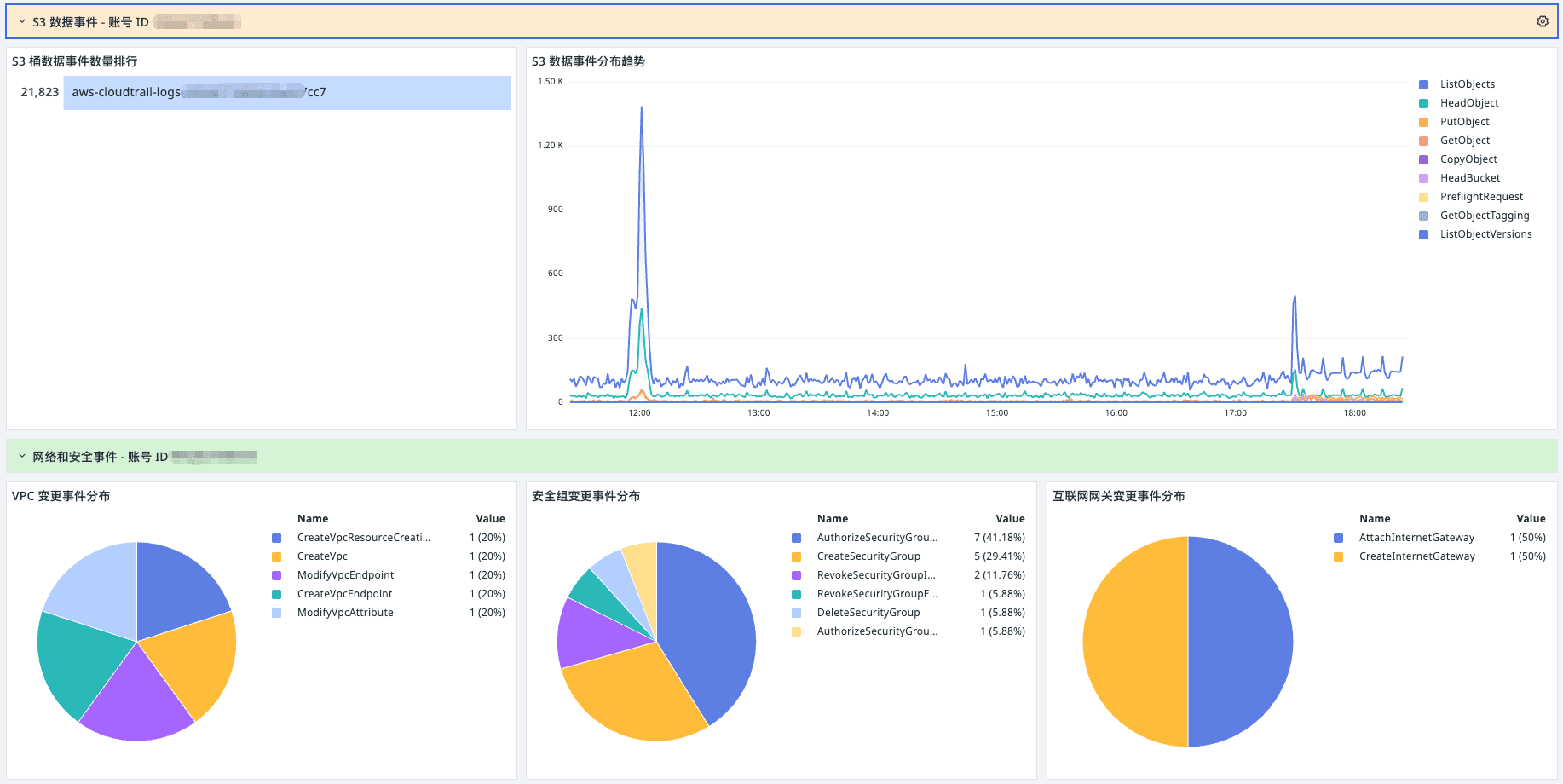
Task: Click the GetObjectTagging legend color icon
Action: pos(1423,216)
